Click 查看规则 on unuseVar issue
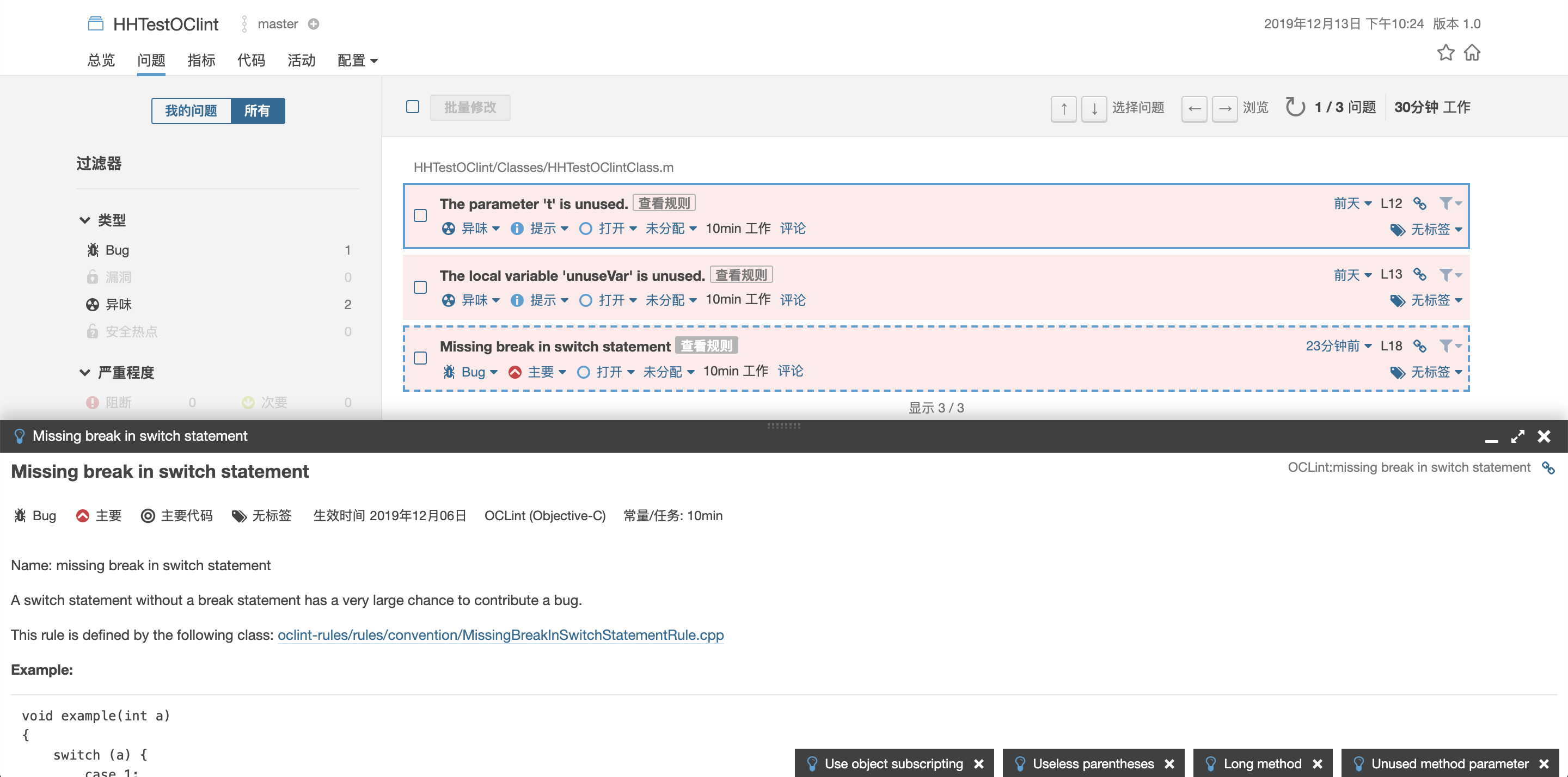The width and height of the screenshot is (1568, 777). 741,275
